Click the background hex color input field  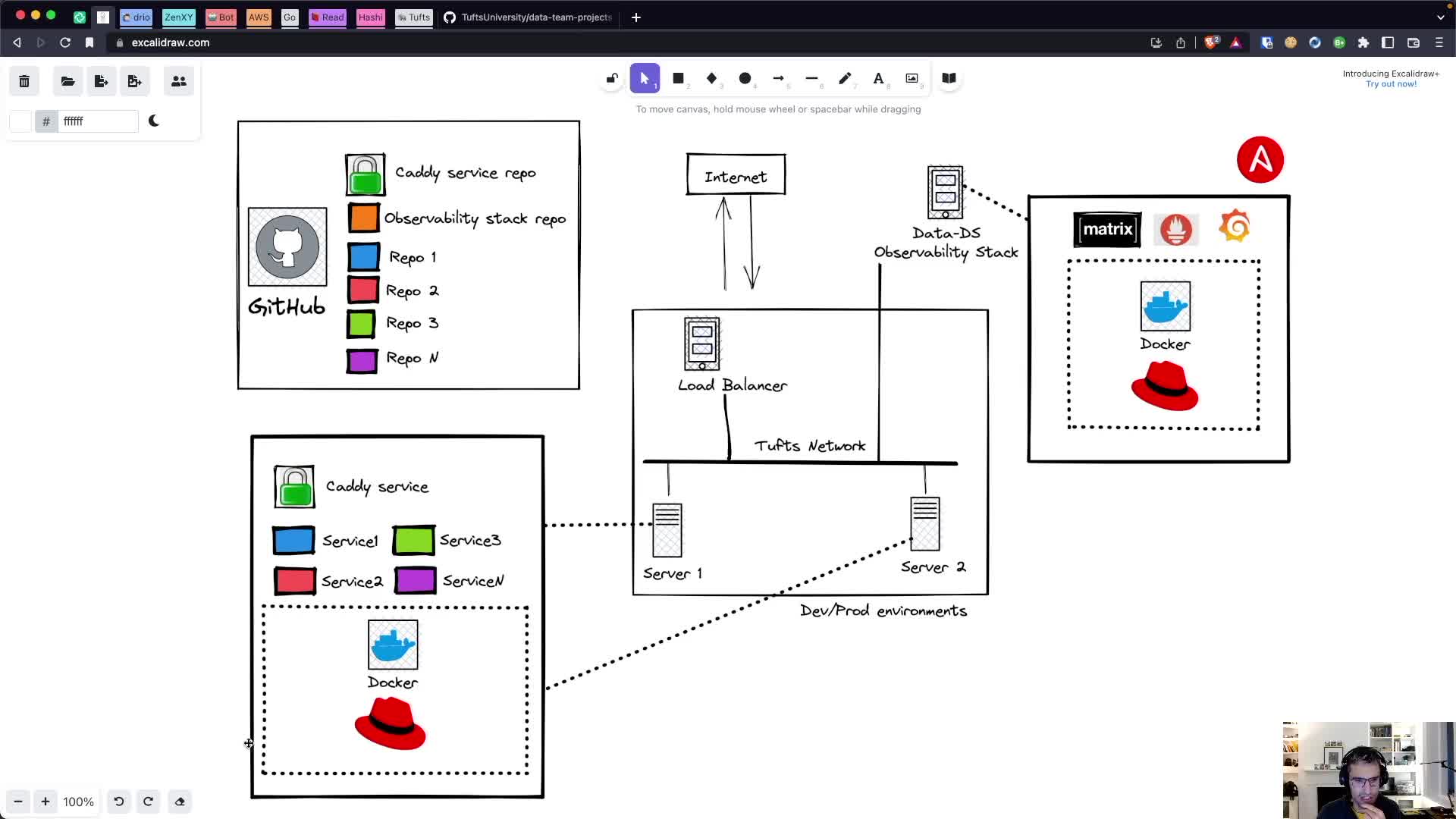click(97, 121)
